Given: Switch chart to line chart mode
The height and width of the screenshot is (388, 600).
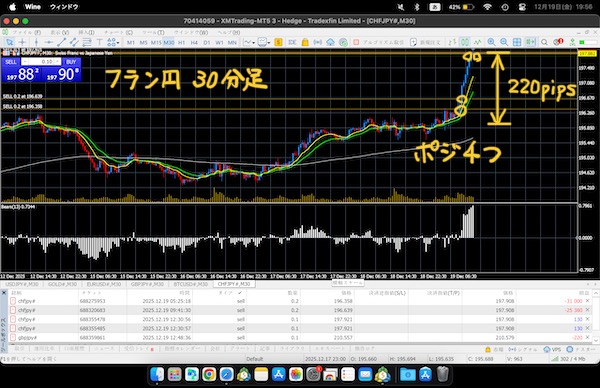Looking at the screenshot, I should click(477, 42).
